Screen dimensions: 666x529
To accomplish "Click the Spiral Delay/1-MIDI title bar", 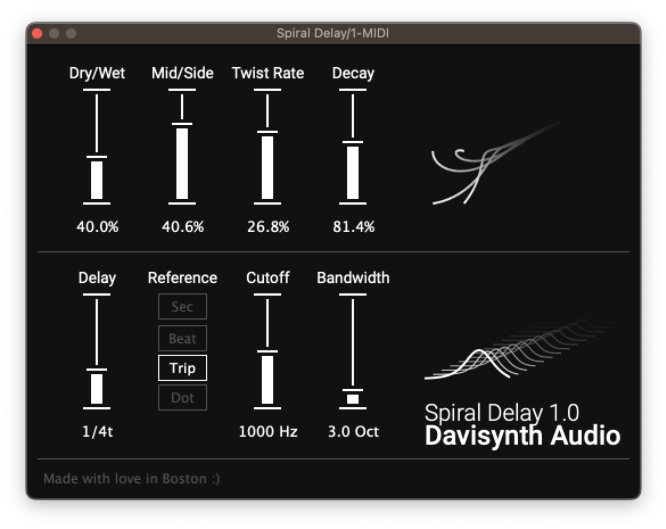I will point(332,33).
